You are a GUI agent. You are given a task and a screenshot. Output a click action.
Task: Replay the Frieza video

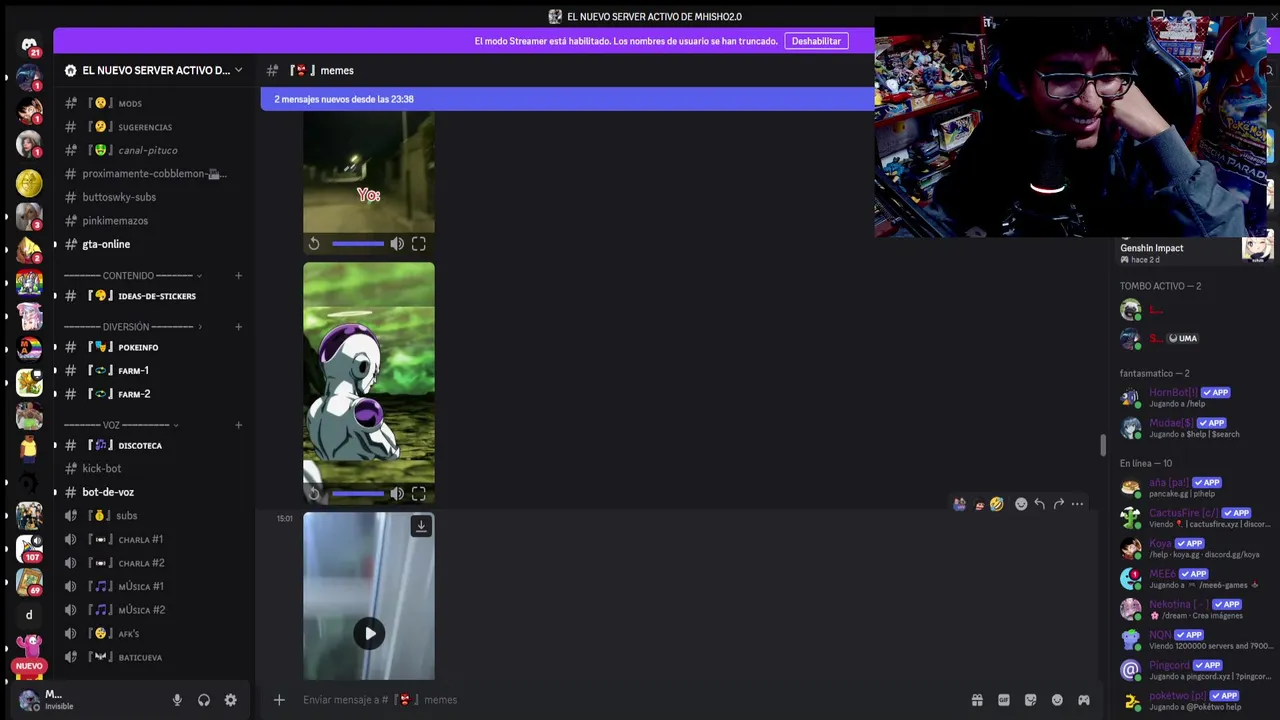point(314,493)
